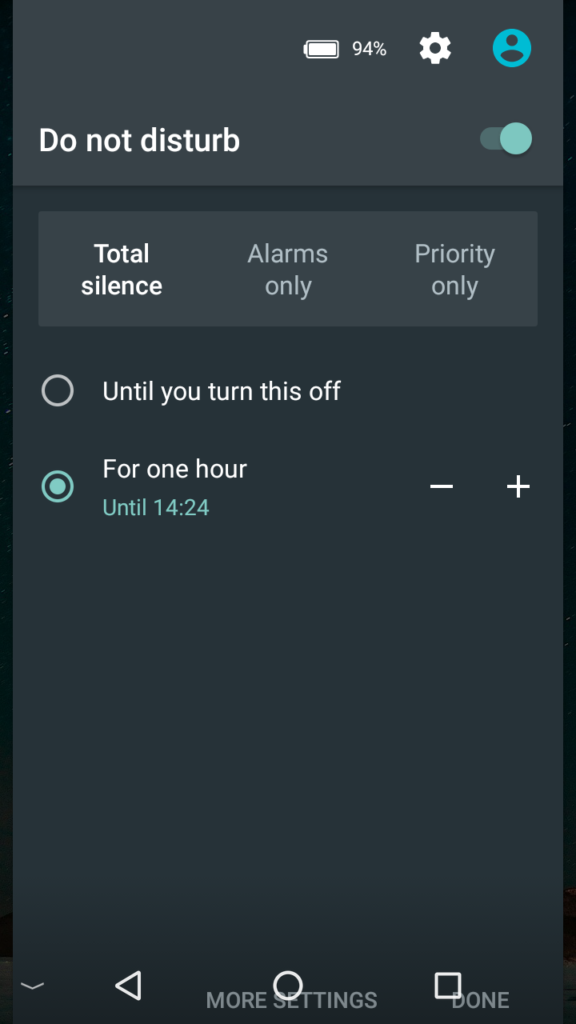Screen dimensions: 576x1024
Task: Tap the user profile avatar icon
Action: click(512, 48)
